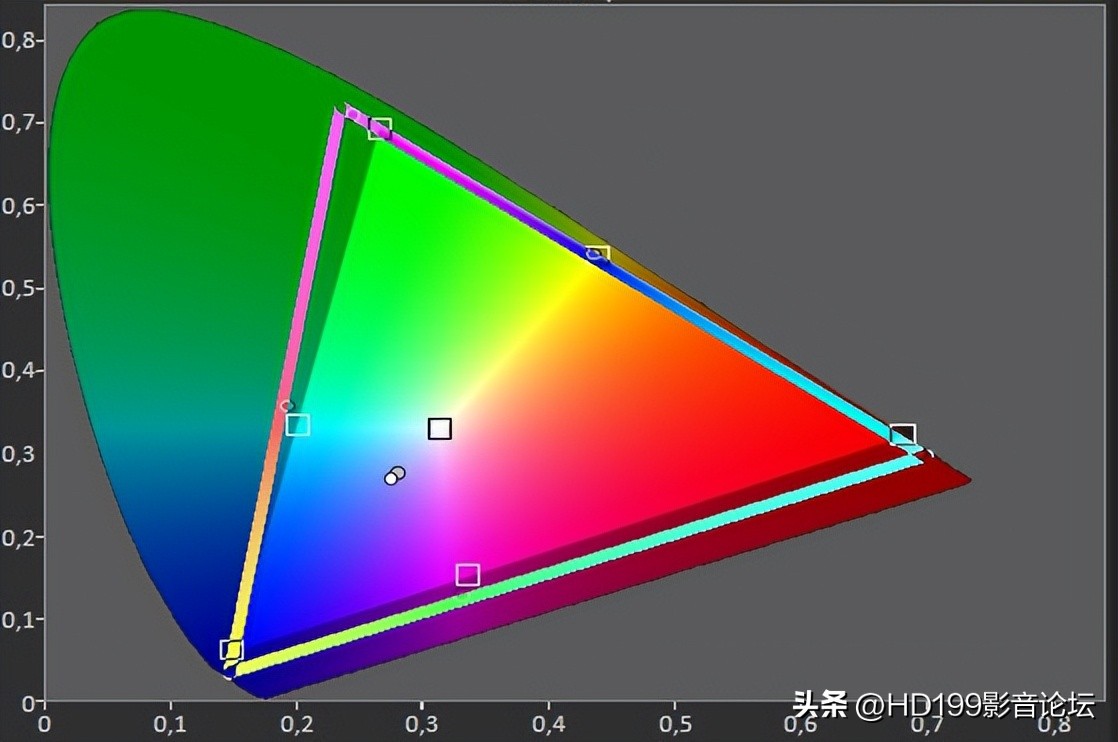Viewport: 1118px width, 742px height.
Task: Select the x-axis label 0,2
Action: pos(297,725)
